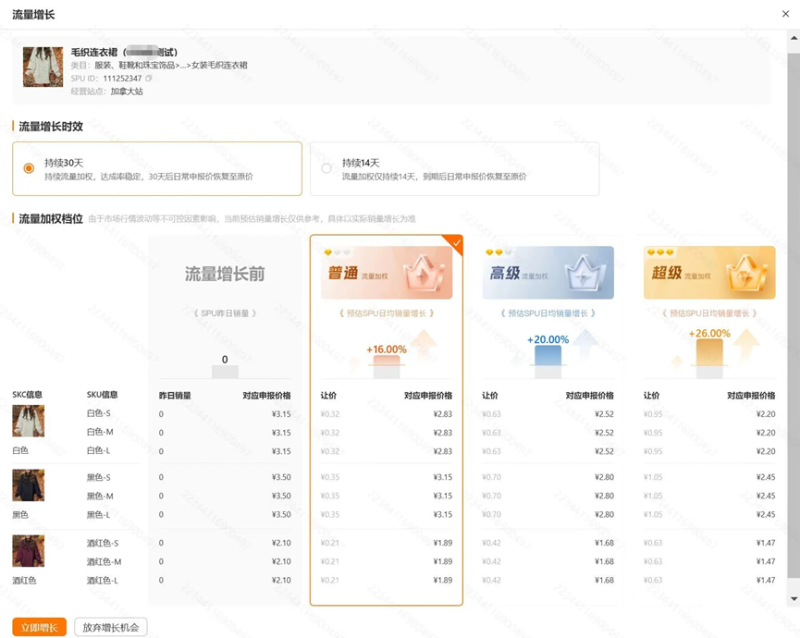
Task: Click the 酒红色 SKC thumbnail image
Action: point(28,551)
